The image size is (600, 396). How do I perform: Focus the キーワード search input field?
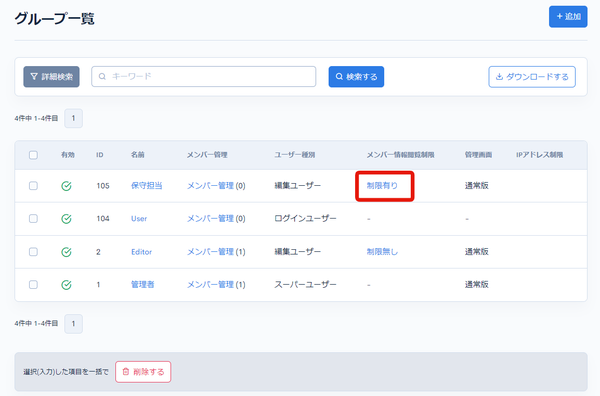point(204,77)
